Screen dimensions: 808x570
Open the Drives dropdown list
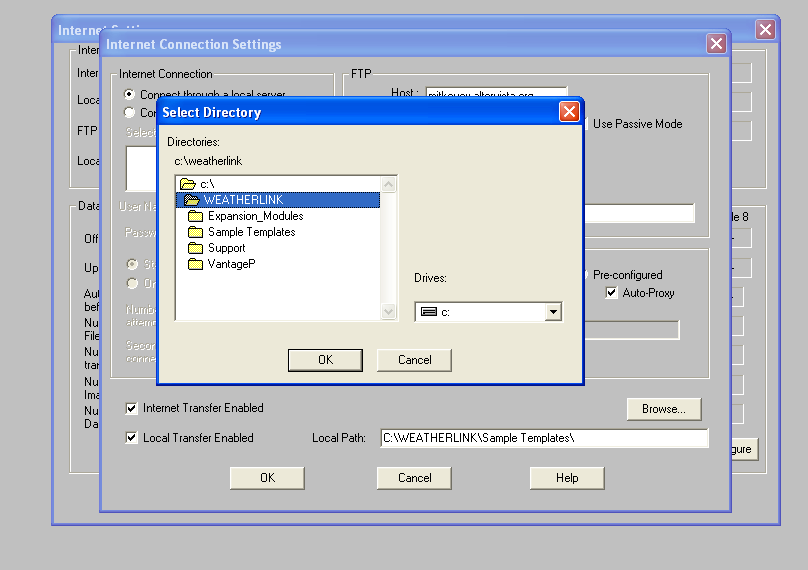tap(553, 312)
